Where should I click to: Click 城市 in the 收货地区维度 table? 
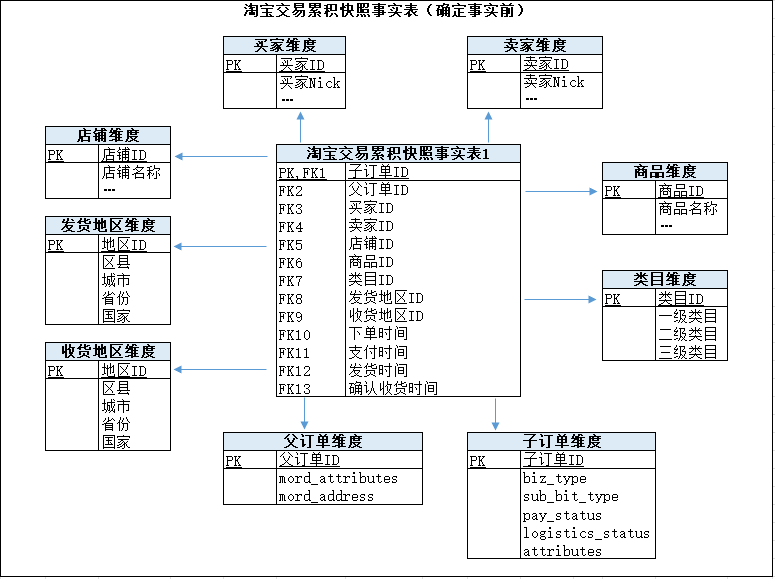[x=116, y=406]
